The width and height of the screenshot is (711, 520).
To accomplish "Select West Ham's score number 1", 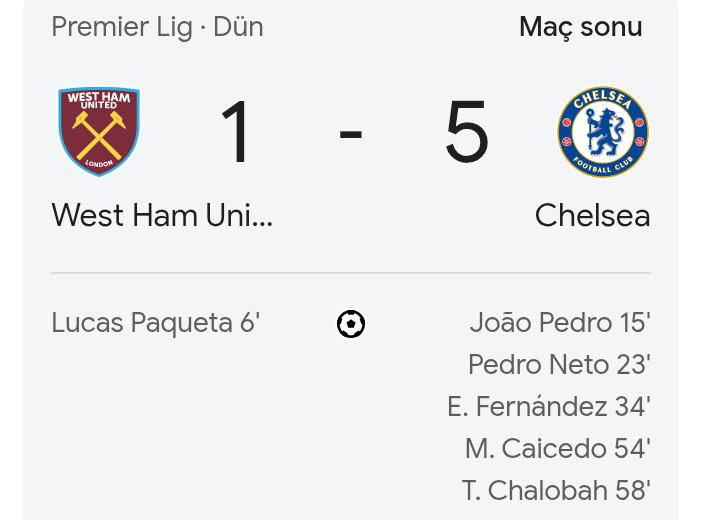I will click(236, 131).
